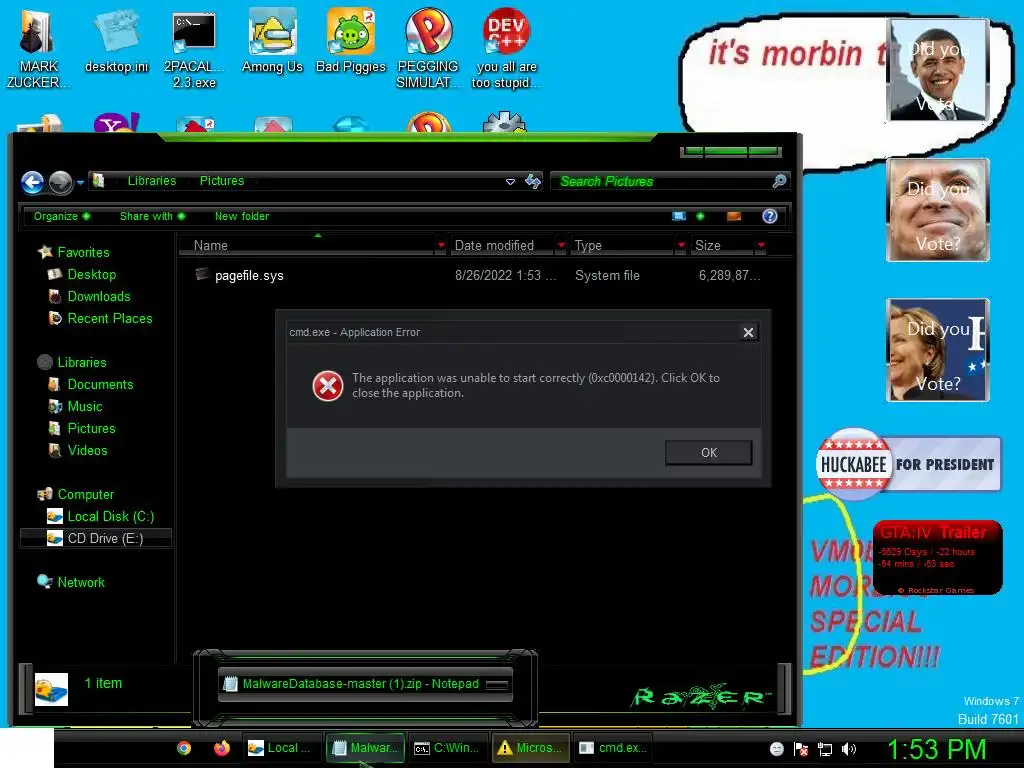Launch Firefox from the taskbar
This screenshot has width=1024, height=768.
tap(222, 748)
